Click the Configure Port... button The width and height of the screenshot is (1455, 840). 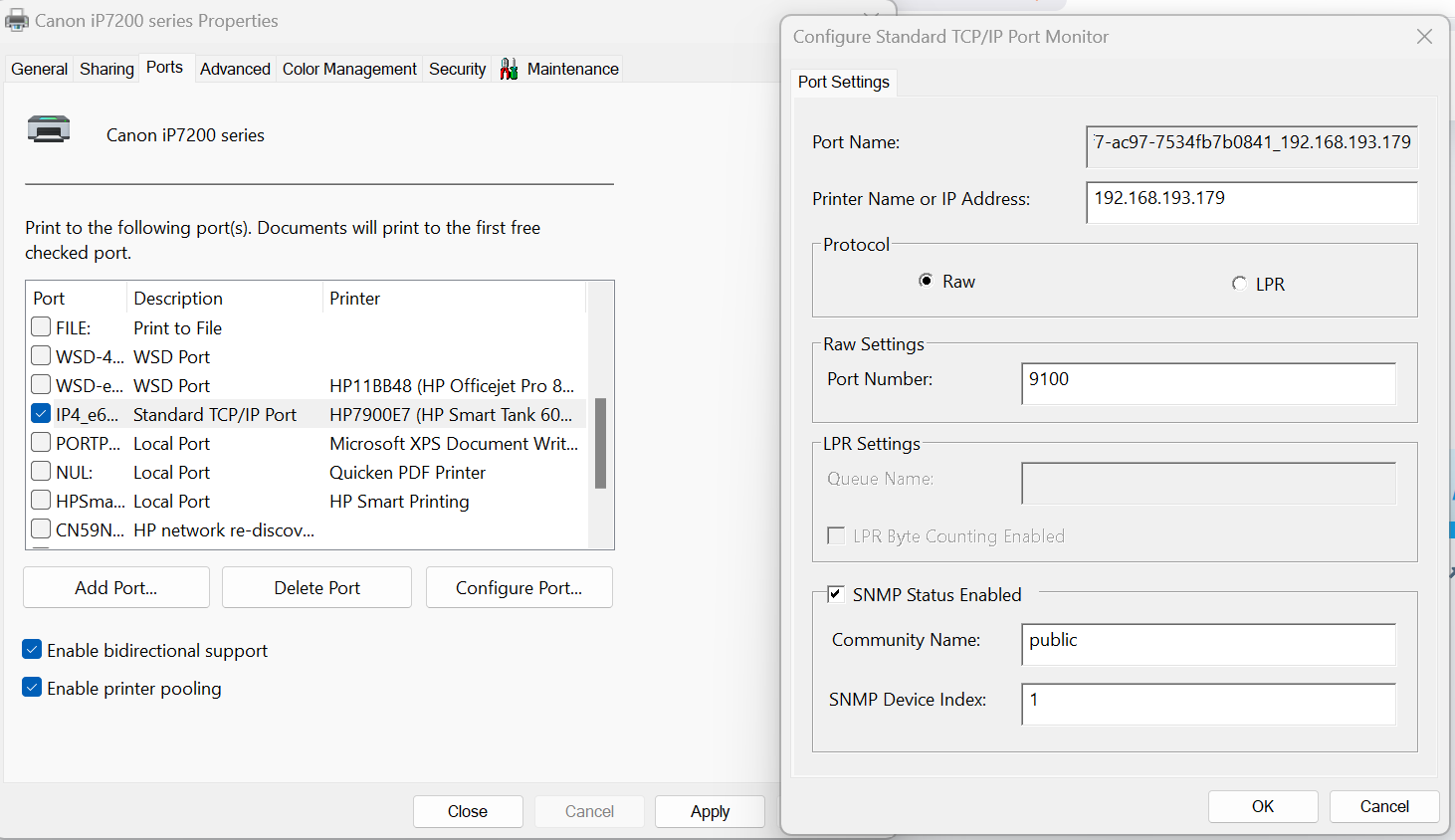pyautogui.click(x=519, y=587)
